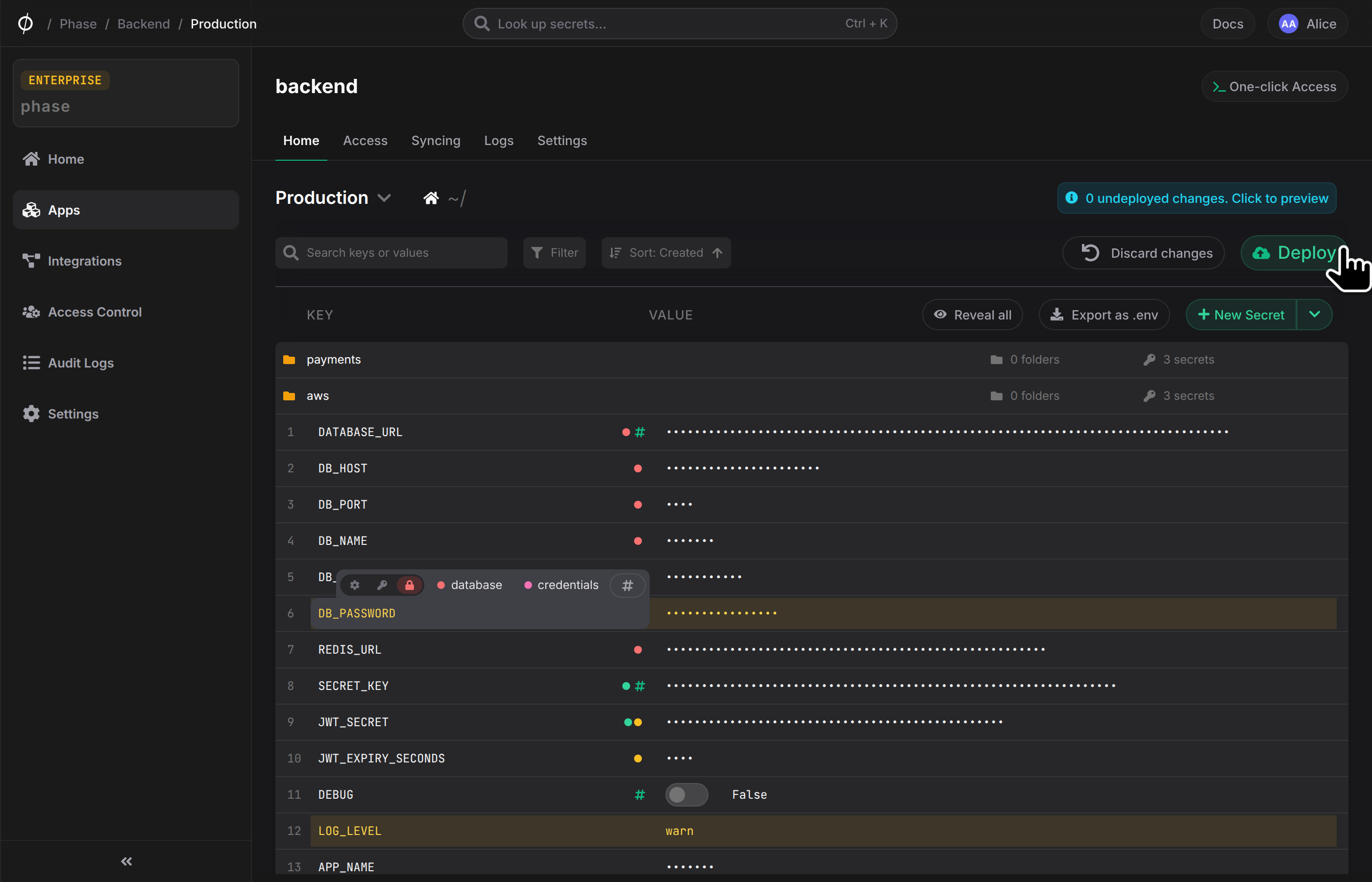Click the Deploy button

1294,253
